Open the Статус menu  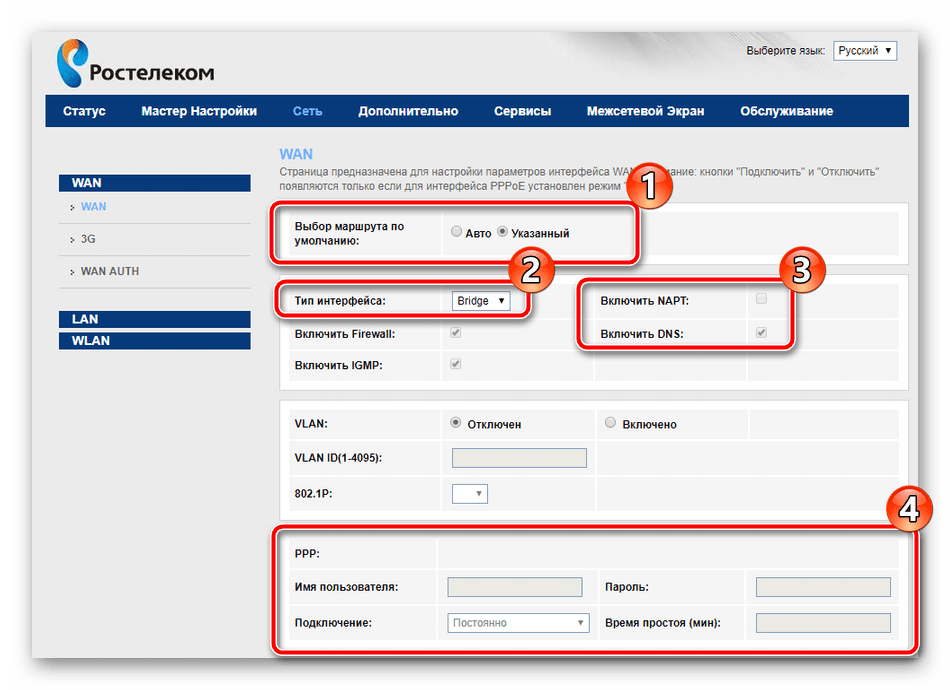click(x=84, y=111)
